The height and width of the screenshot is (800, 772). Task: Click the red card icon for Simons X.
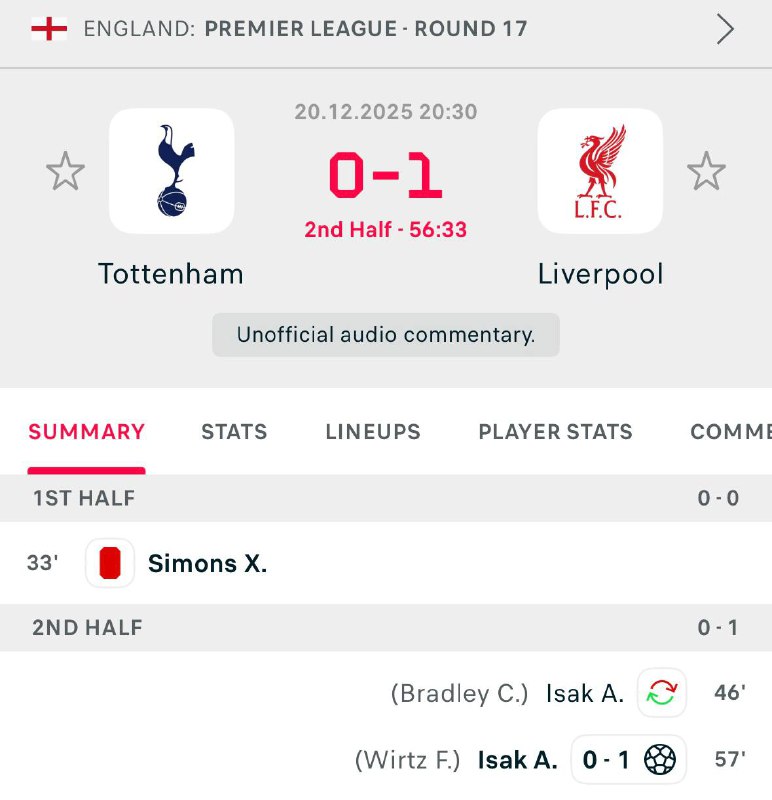tap(110, 563)
